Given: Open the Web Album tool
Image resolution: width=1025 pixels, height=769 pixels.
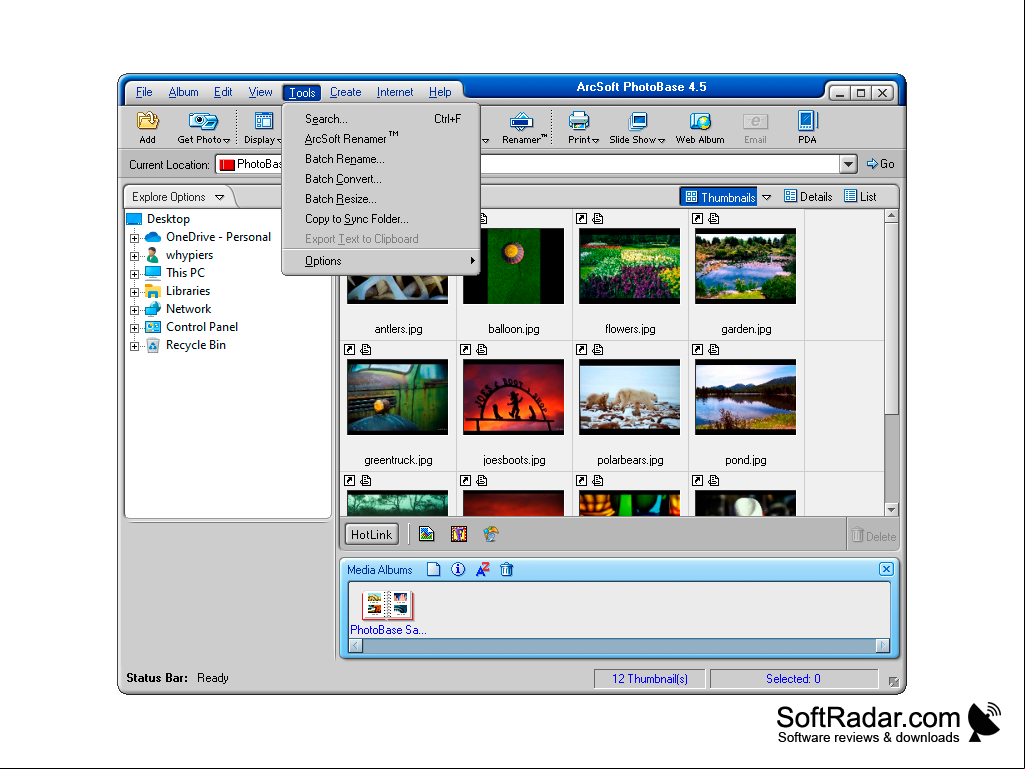Looking at the screenshot, I should click(700, 121).
